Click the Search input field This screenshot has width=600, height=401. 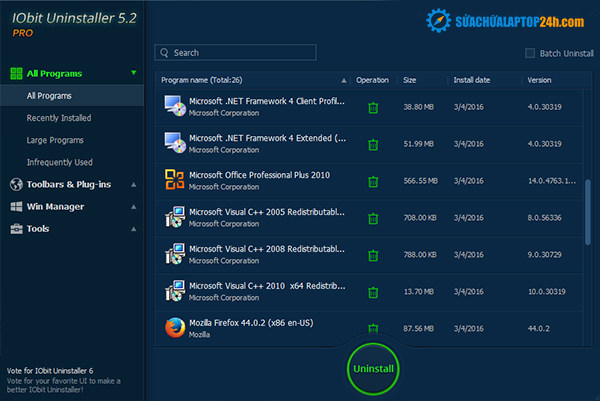(x=240, y=52)
